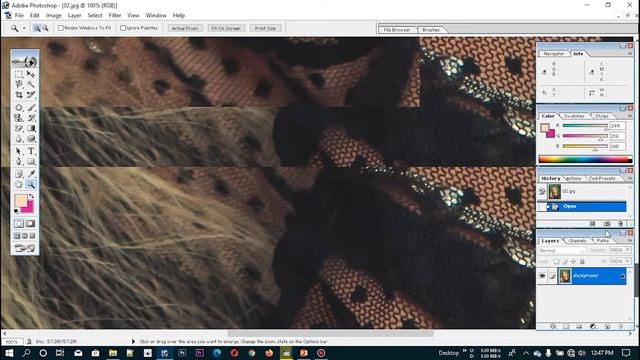This screenshot has height=360, width=640.
Task: Switch to the Swatches tab
Action: 574,116
